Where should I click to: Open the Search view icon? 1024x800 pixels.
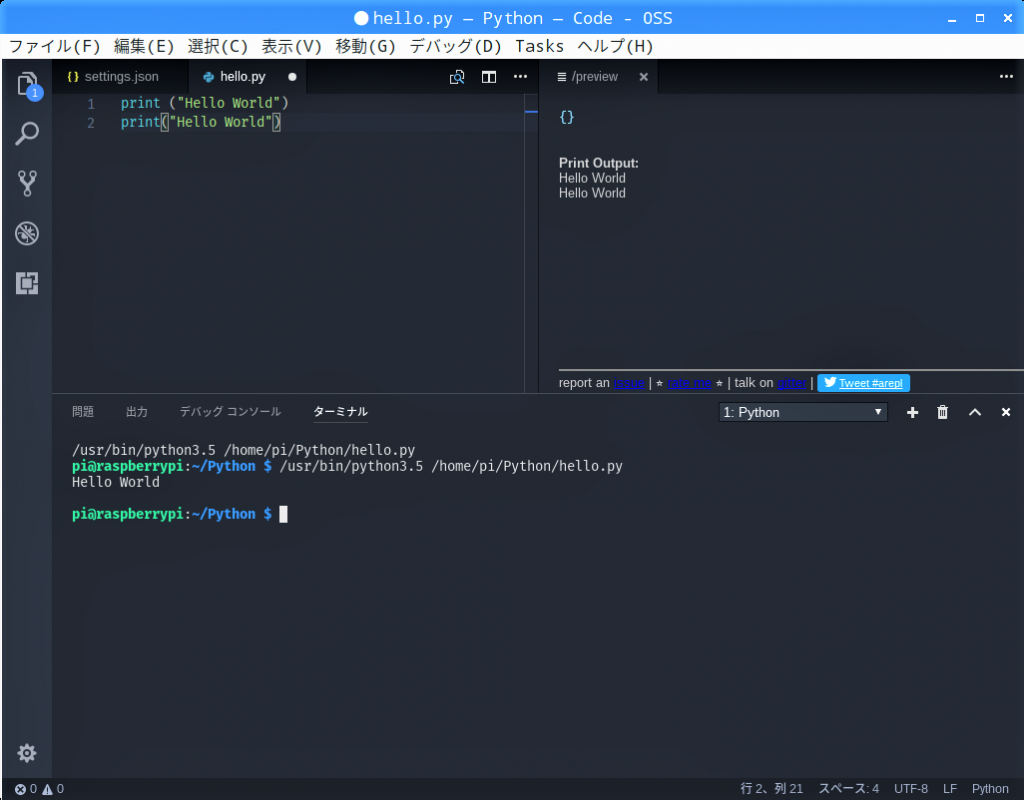pos(27,134)
